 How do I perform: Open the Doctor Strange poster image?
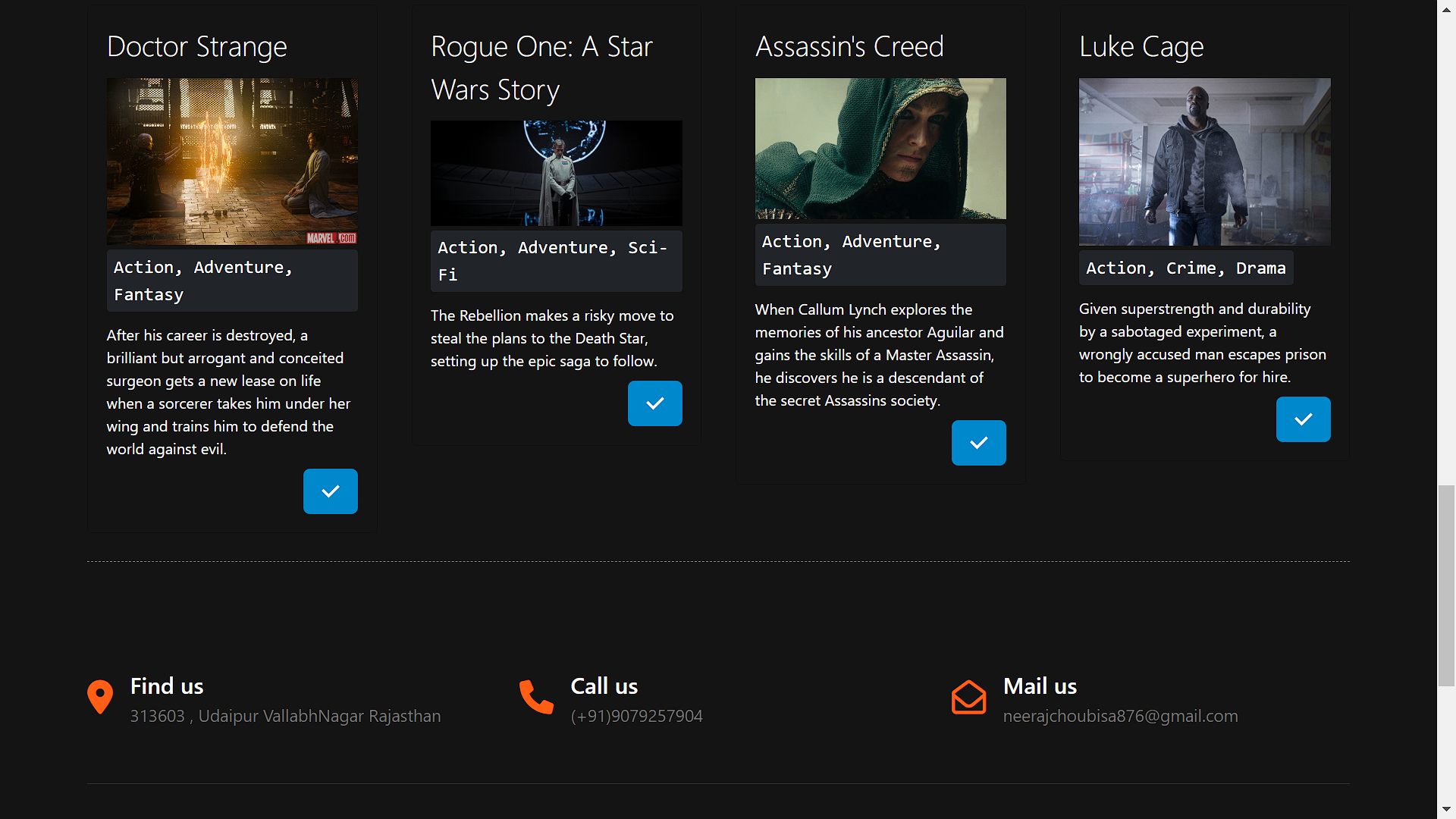(x=232, y=162)
